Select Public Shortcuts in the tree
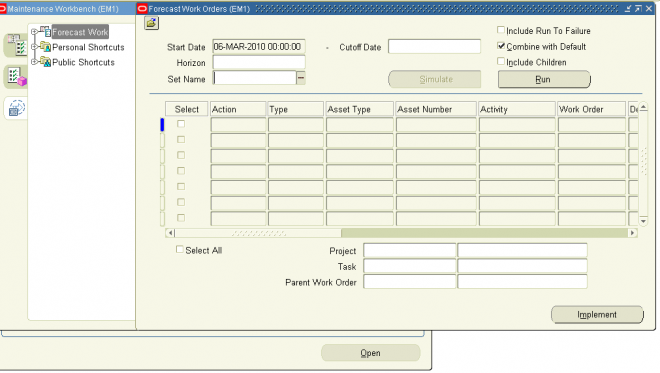Viewport: 660px width, 373px height. point(83,62)
